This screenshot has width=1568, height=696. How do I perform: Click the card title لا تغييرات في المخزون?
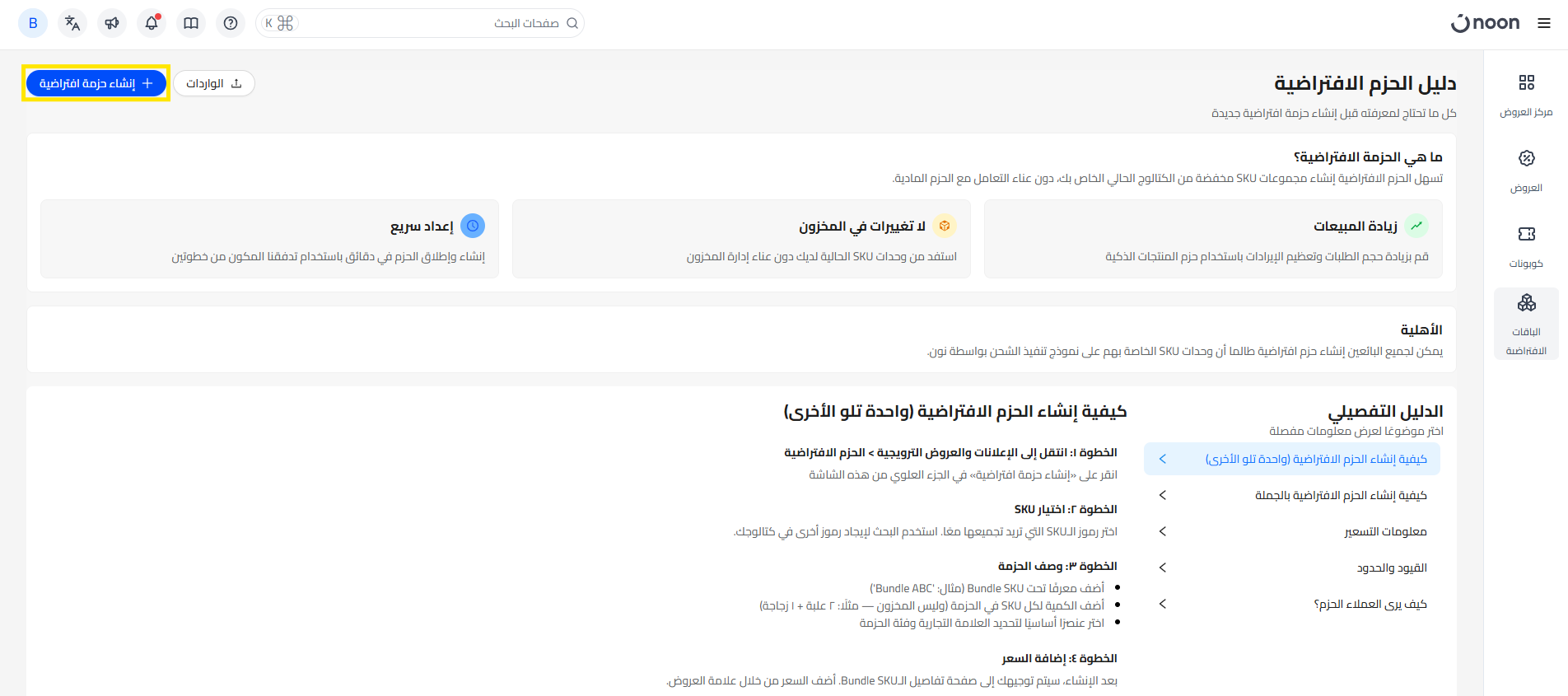pyautogui.click(x=862, y=226)
